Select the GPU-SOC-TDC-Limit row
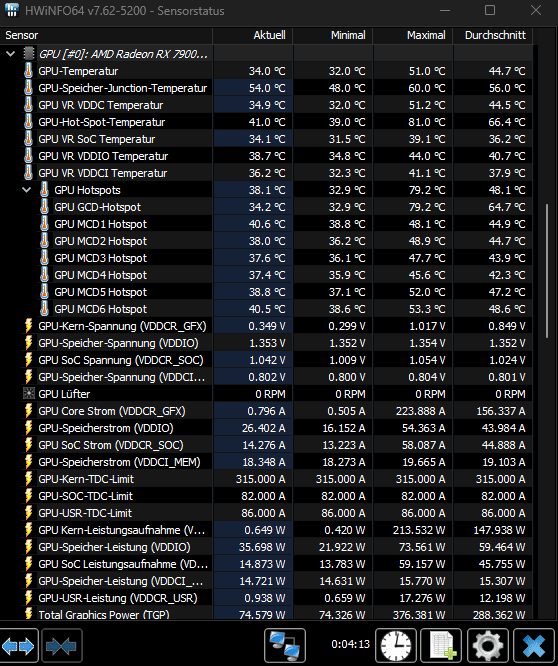558x666 pixels. click(266, 496)
